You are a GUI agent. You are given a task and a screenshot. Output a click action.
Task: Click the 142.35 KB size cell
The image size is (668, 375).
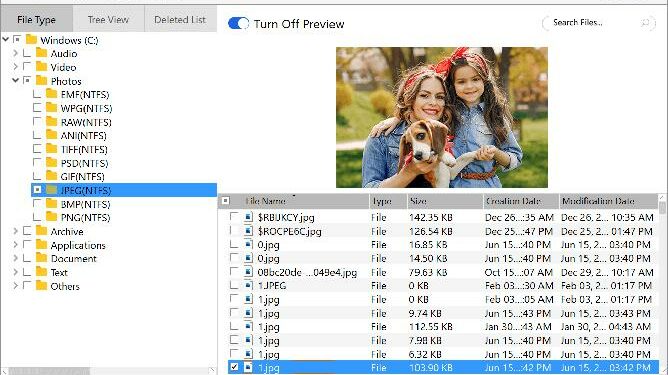(x=430, y=217)
